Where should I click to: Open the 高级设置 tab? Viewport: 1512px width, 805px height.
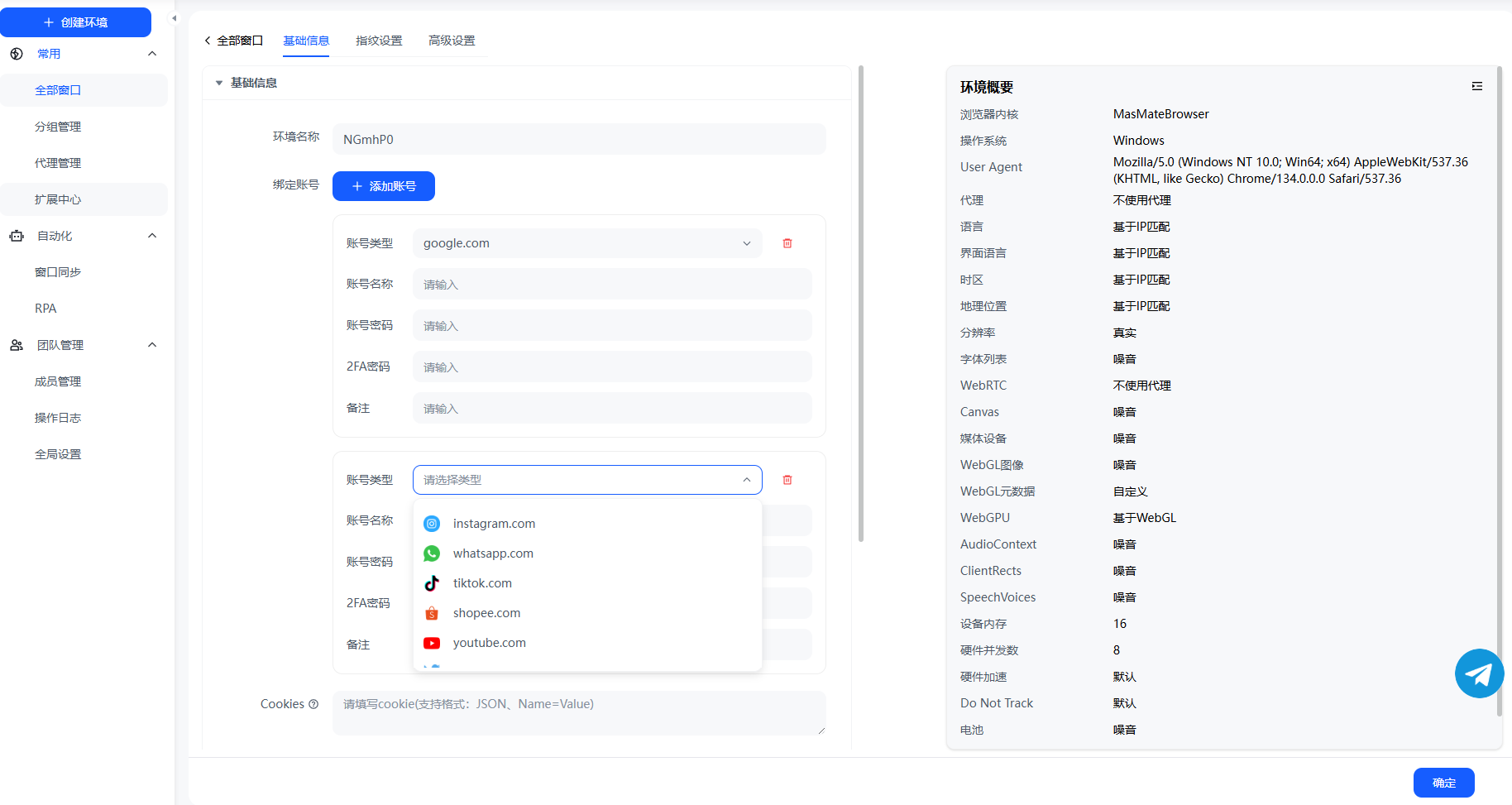[x=452, y=41]
